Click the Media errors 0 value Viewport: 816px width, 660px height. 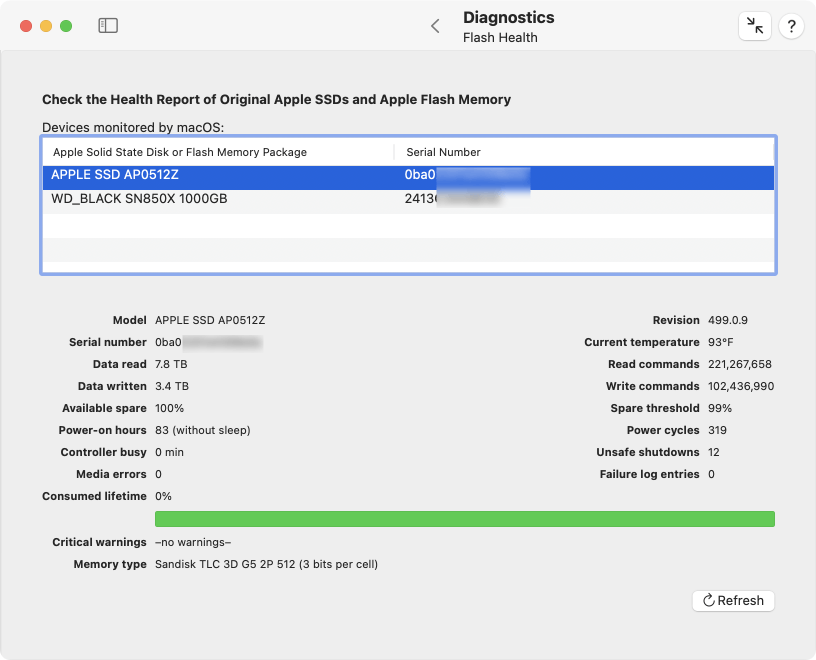coord(158,474)
